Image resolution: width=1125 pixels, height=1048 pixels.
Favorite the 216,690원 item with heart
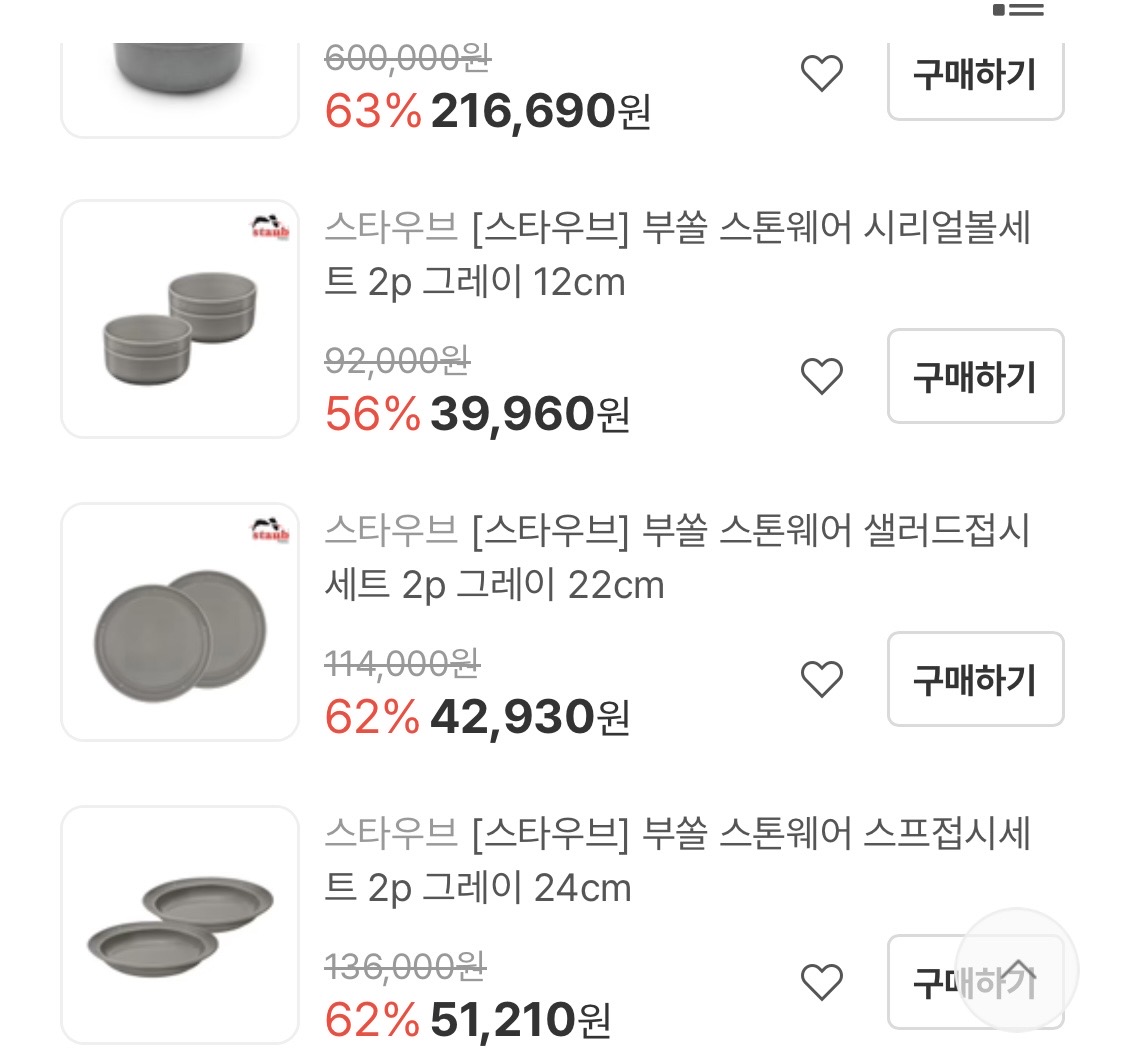click(x=822, y=73)
